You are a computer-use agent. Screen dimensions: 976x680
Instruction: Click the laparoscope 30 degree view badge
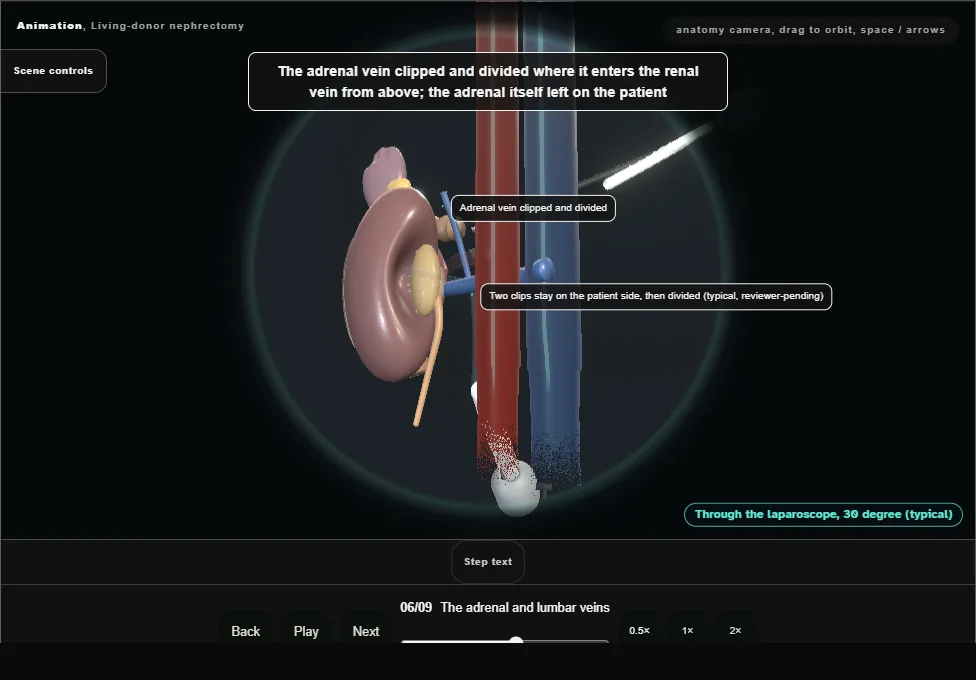pyautogui.click(x=824, y=514)
